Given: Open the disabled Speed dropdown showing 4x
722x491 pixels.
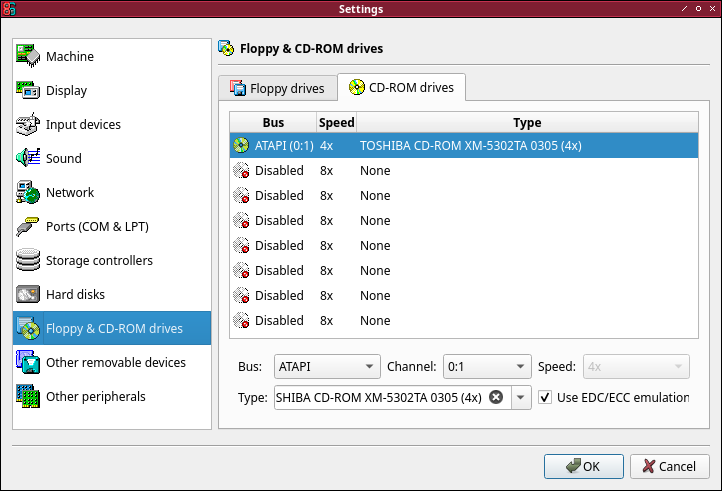Looking at the screenshot, I should click(x=636, y=367).
